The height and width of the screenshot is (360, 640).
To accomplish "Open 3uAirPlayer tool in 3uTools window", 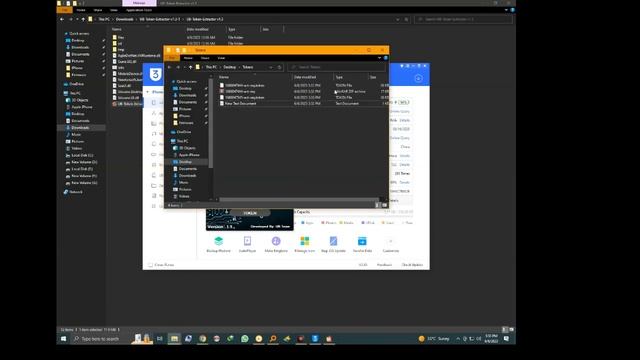I will (x=247, y=244).
